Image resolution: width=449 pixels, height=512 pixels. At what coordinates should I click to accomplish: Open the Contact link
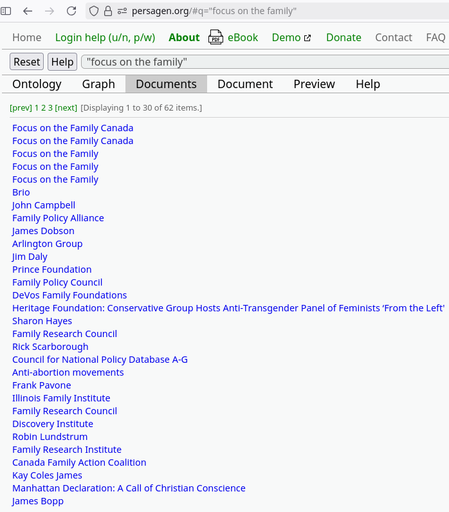[394, 37]
